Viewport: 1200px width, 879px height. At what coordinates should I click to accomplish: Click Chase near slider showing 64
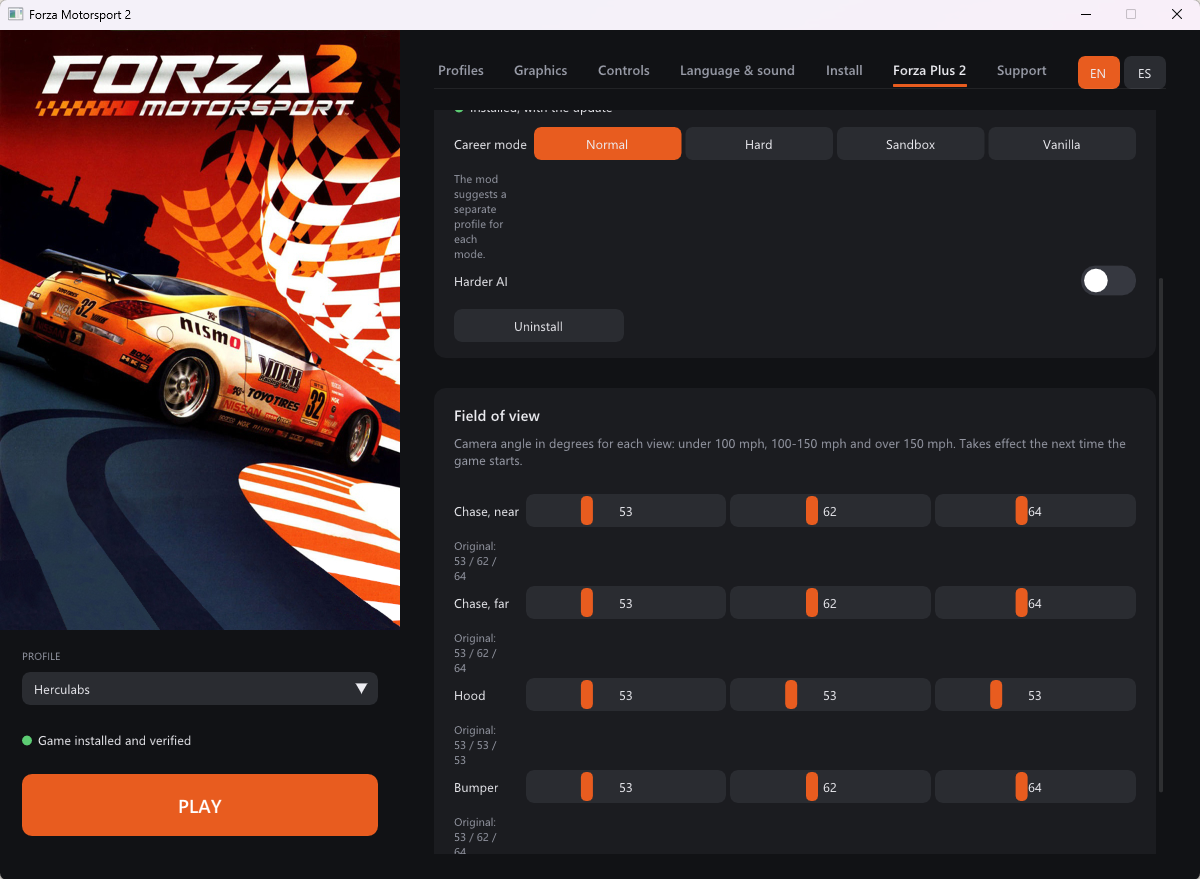pos(1035,511)
